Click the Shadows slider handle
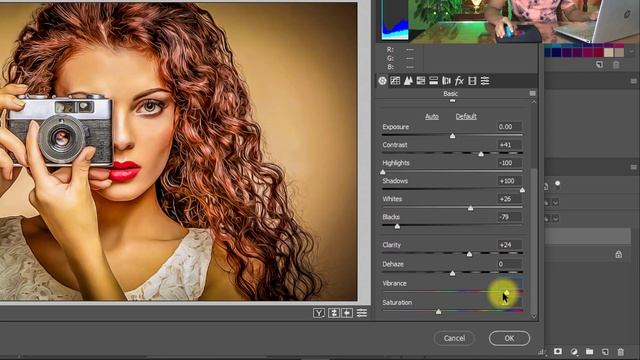The image size is (640, 360). pos(522,190)
